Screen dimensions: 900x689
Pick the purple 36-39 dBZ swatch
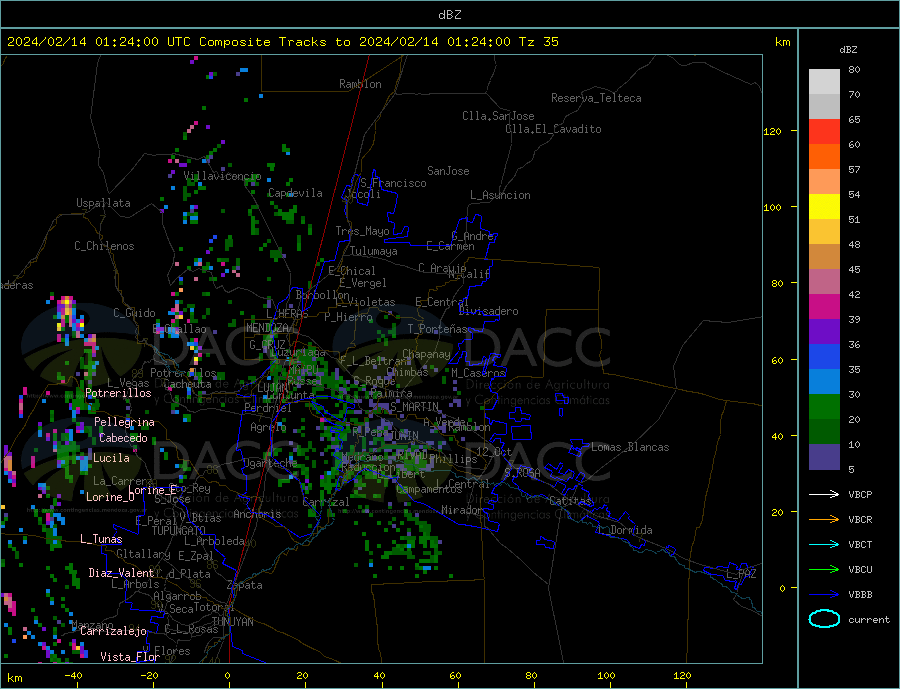click(x=824, y=332)
